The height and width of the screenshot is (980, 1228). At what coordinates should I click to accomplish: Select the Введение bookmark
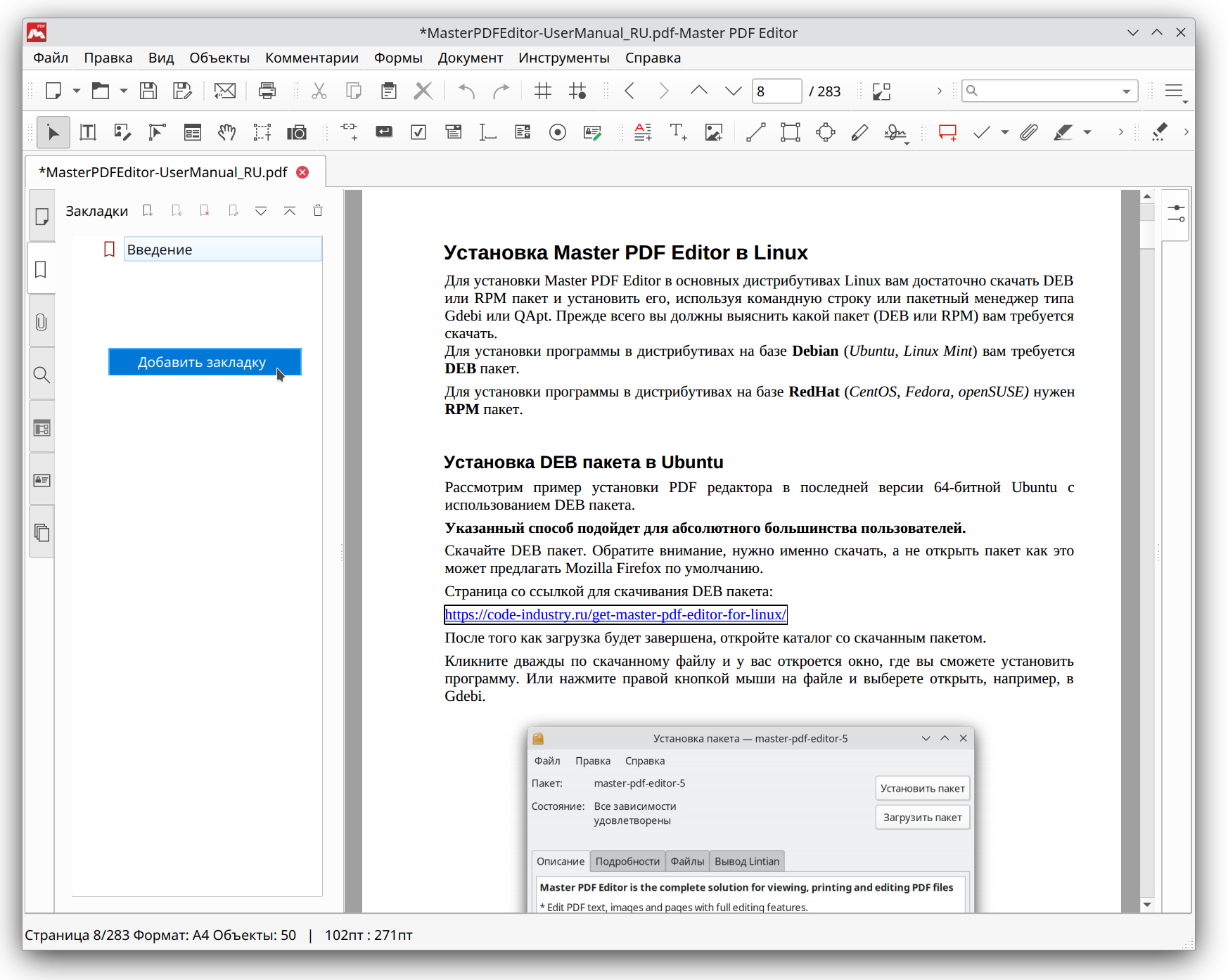click(222, 250)
